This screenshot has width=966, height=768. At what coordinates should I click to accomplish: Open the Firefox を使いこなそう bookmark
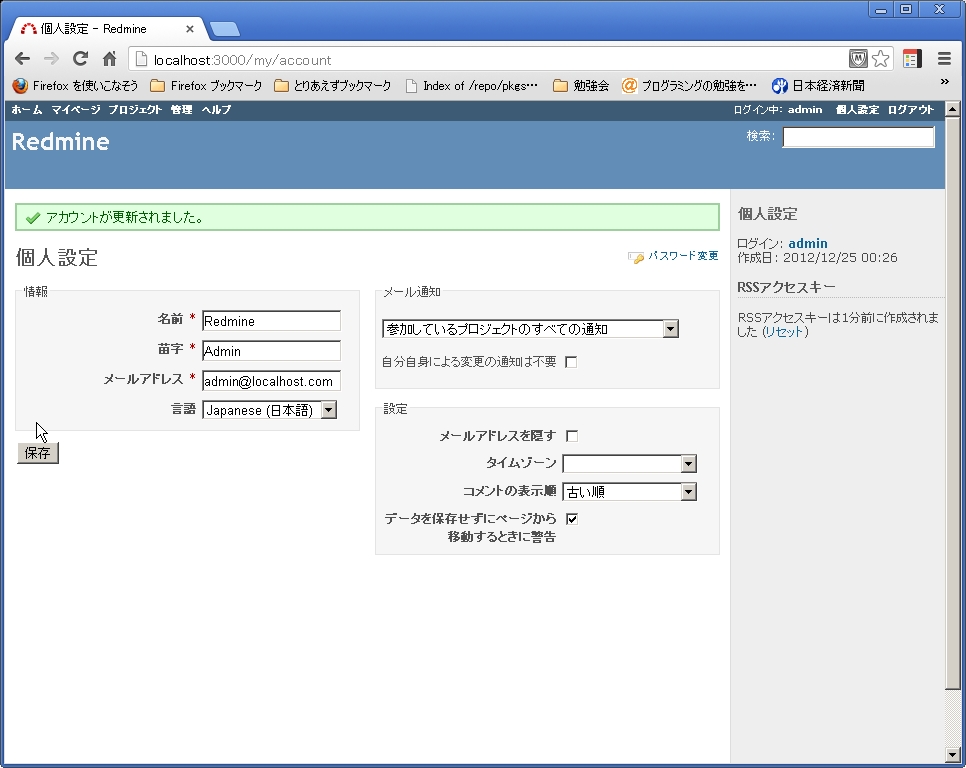tap(75, 86)
